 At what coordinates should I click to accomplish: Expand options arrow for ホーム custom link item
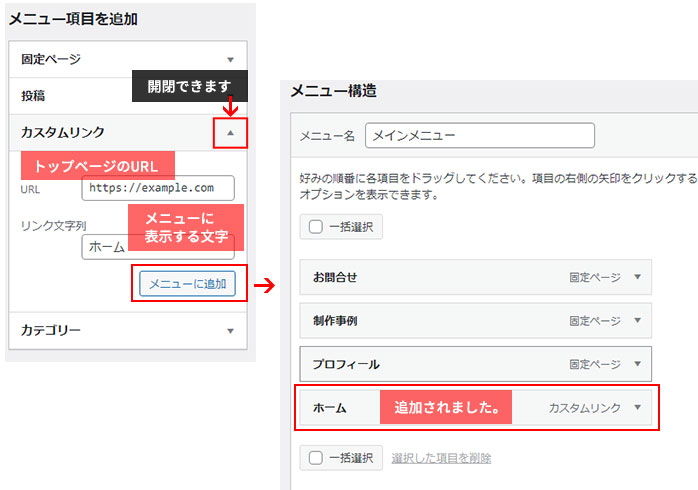click(637, 407)
